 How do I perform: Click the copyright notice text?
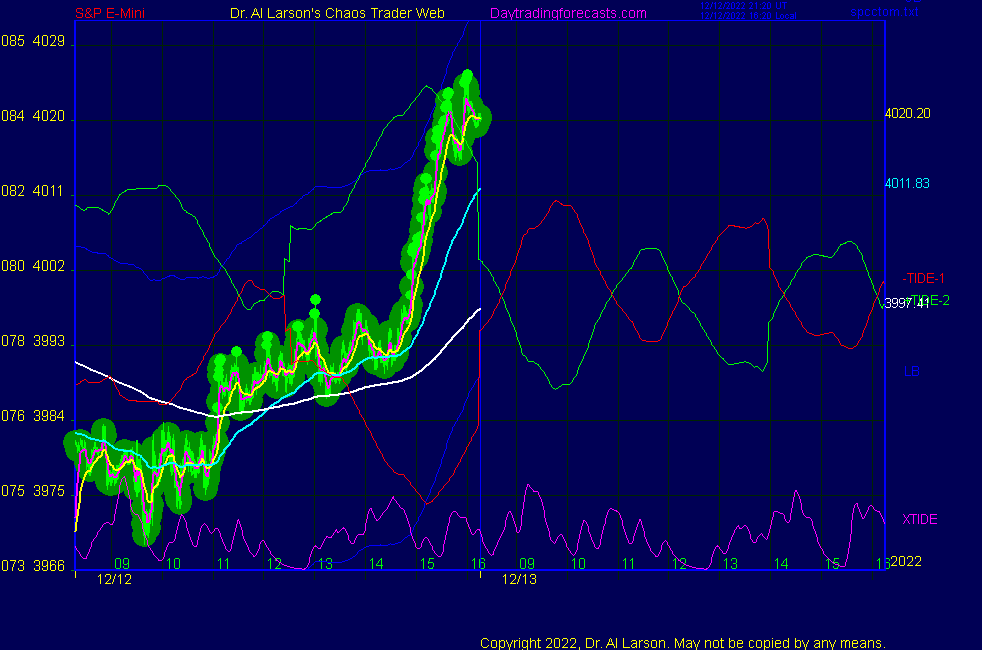pos(683,643)
